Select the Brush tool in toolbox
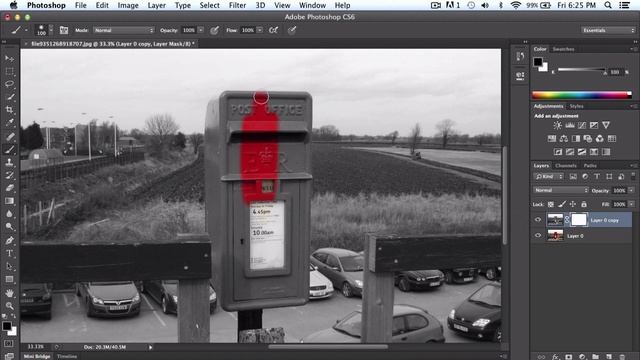This screenshot has width=640, height=360. coord(9,149)
